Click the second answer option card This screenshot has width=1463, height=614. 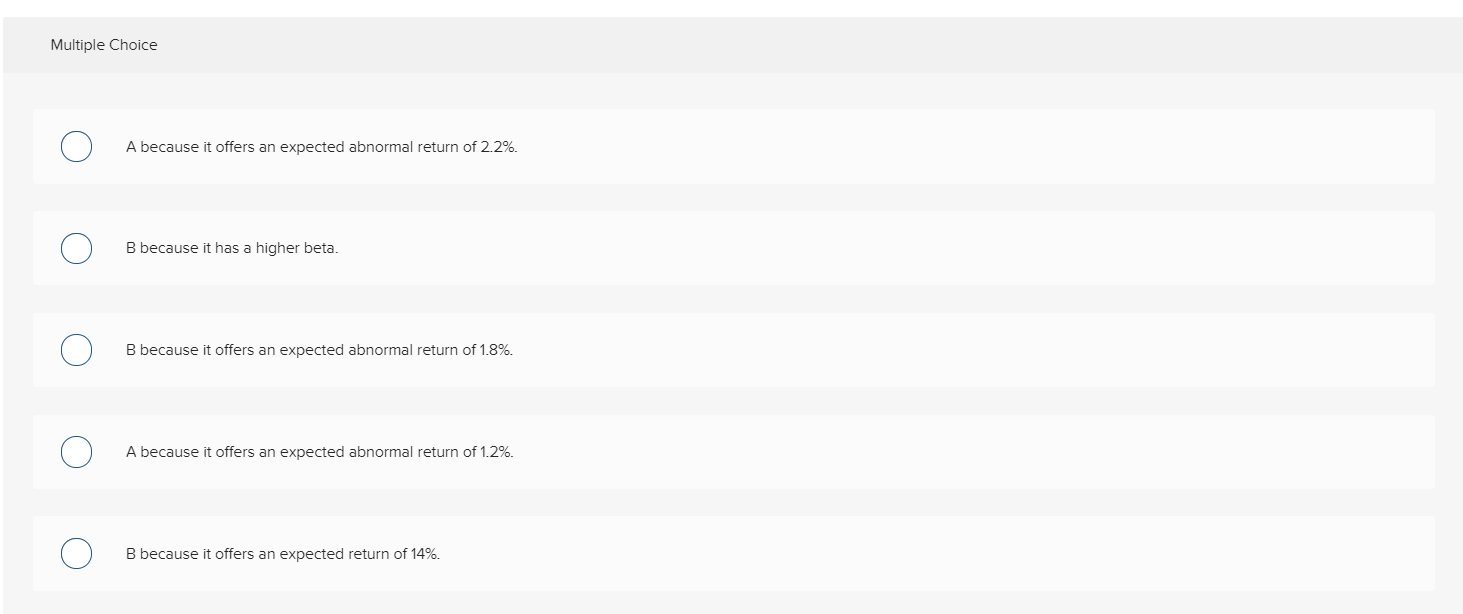(731, 248)
